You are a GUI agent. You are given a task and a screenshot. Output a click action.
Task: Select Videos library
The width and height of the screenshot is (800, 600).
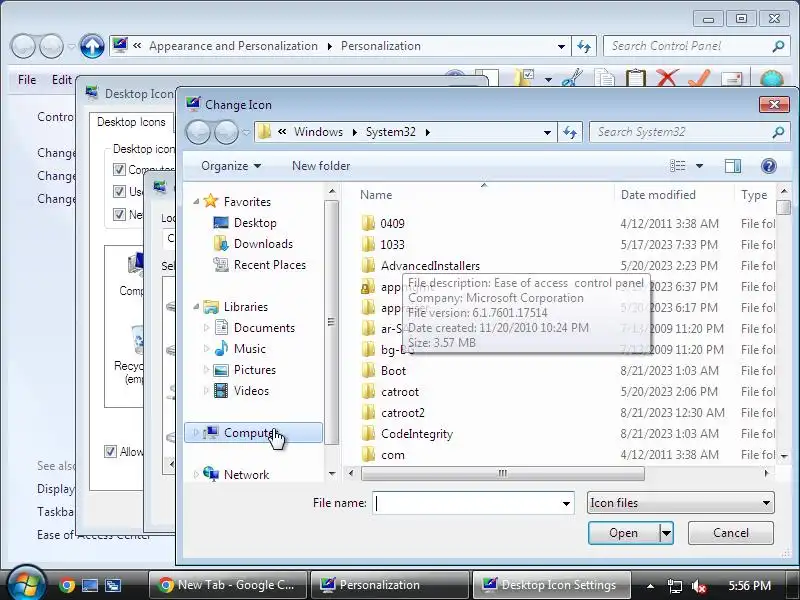[251, 391]
